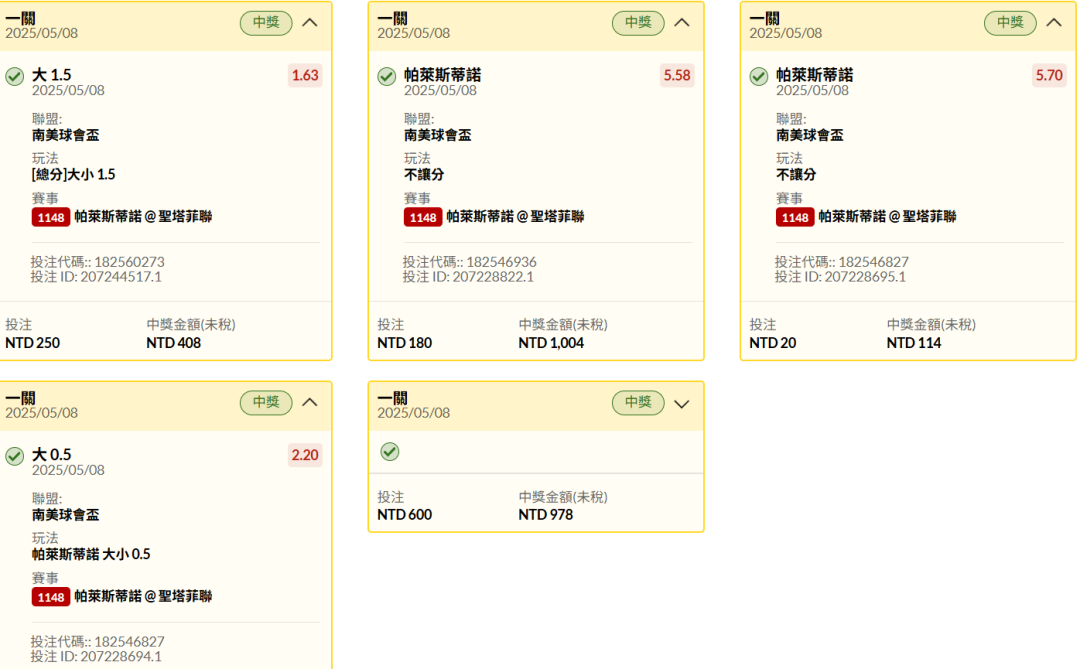The width and height of the screenshot is (1080, 669).
Task: Click green check icon on 5.70 odds card
Action: (x=758, y=76)
